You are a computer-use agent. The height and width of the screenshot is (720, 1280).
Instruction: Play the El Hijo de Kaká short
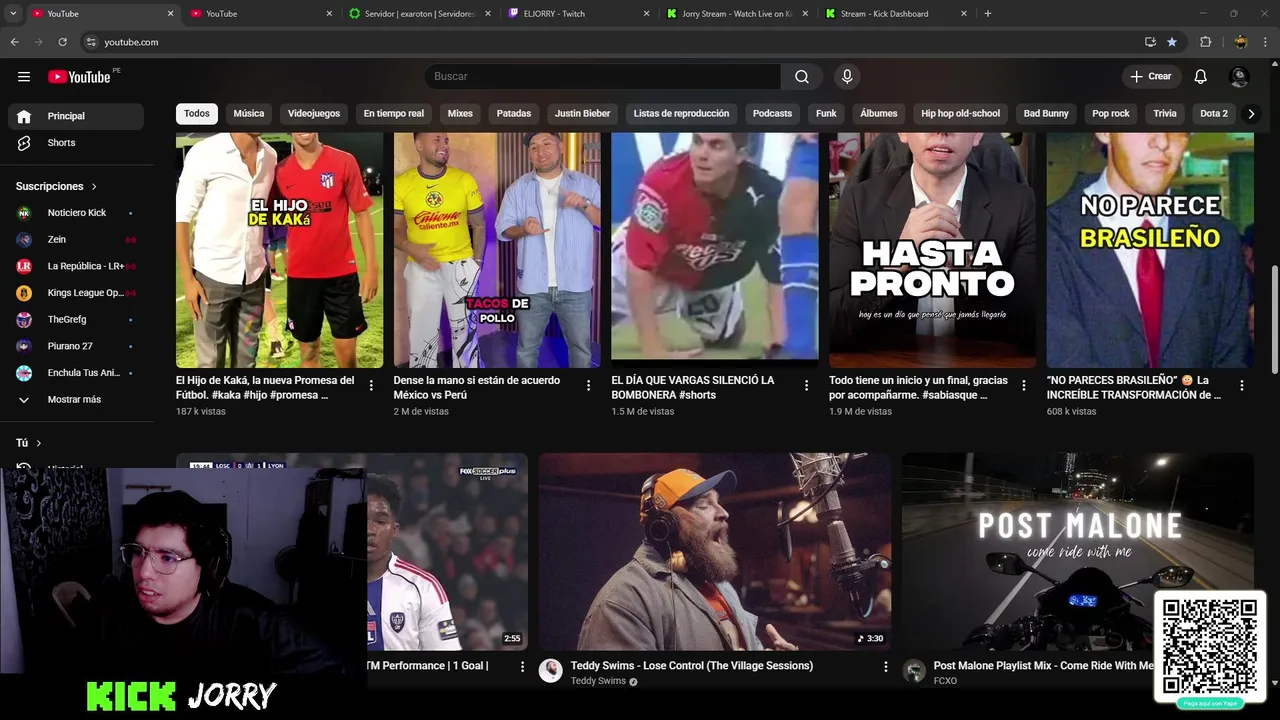pos(279,250)
